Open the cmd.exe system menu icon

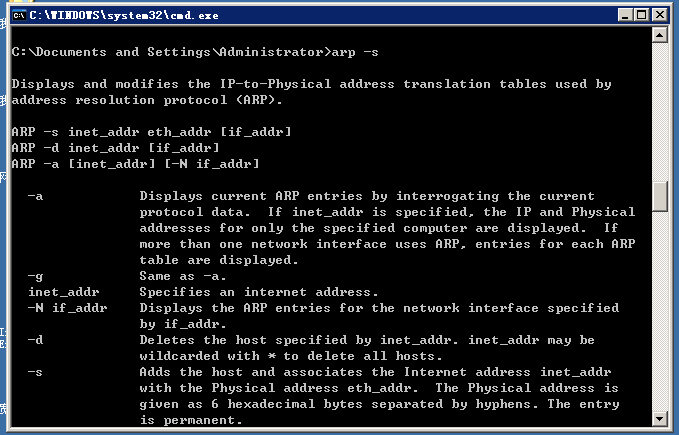click(18, 14)
